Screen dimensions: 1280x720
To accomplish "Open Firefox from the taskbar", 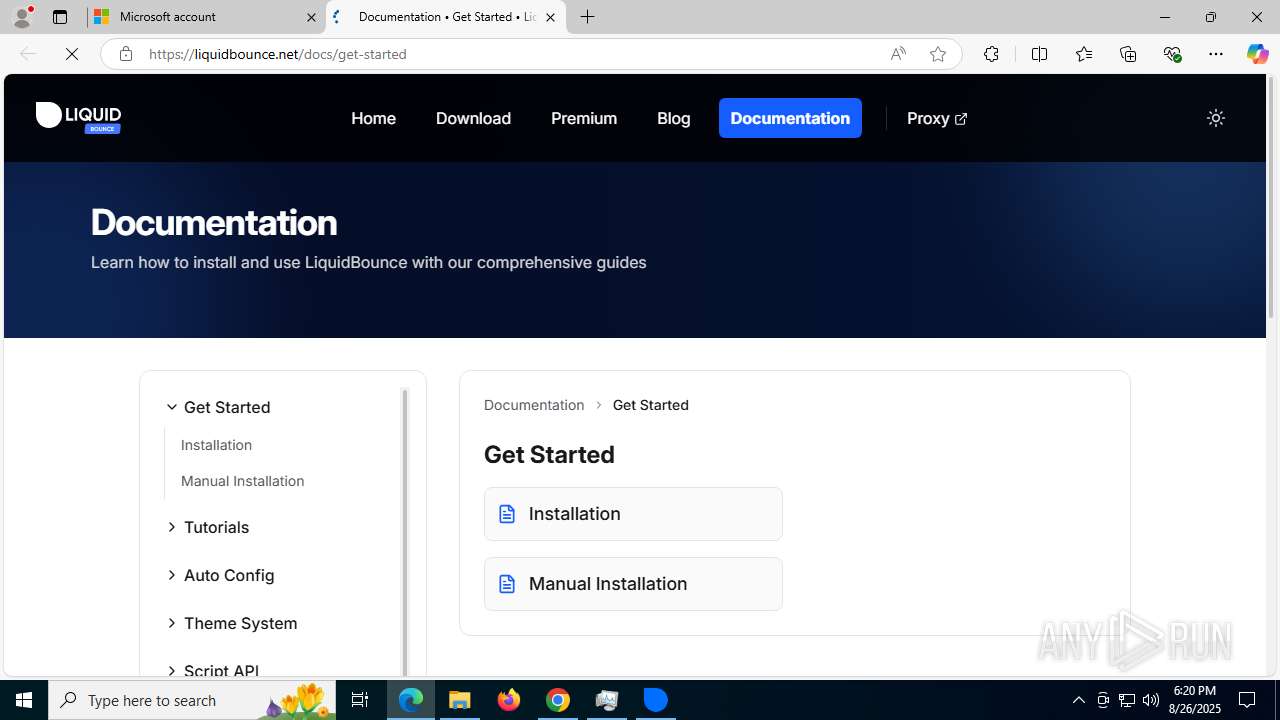I will click(509, 700).
